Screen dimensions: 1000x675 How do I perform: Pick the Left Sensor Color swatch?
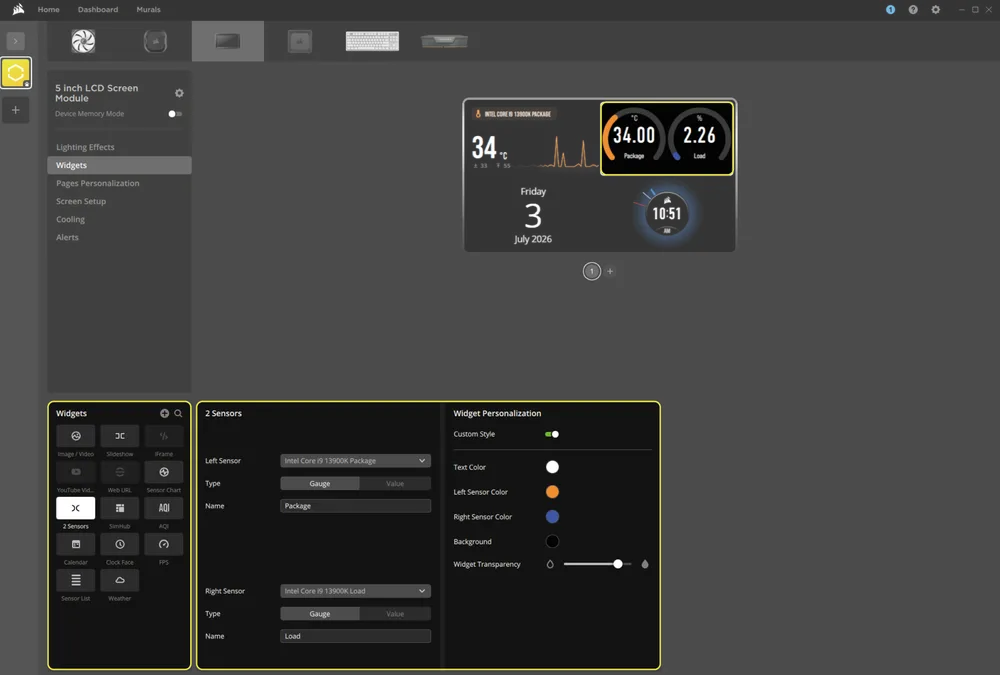point(552,492)
